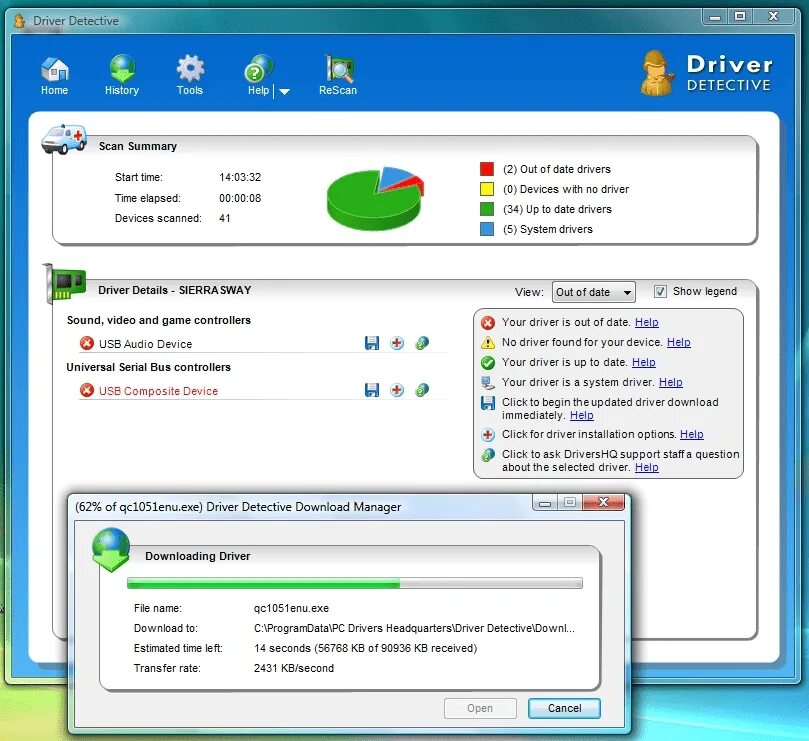Click the blue System drivers color swatch

click(x=487, y=229)
